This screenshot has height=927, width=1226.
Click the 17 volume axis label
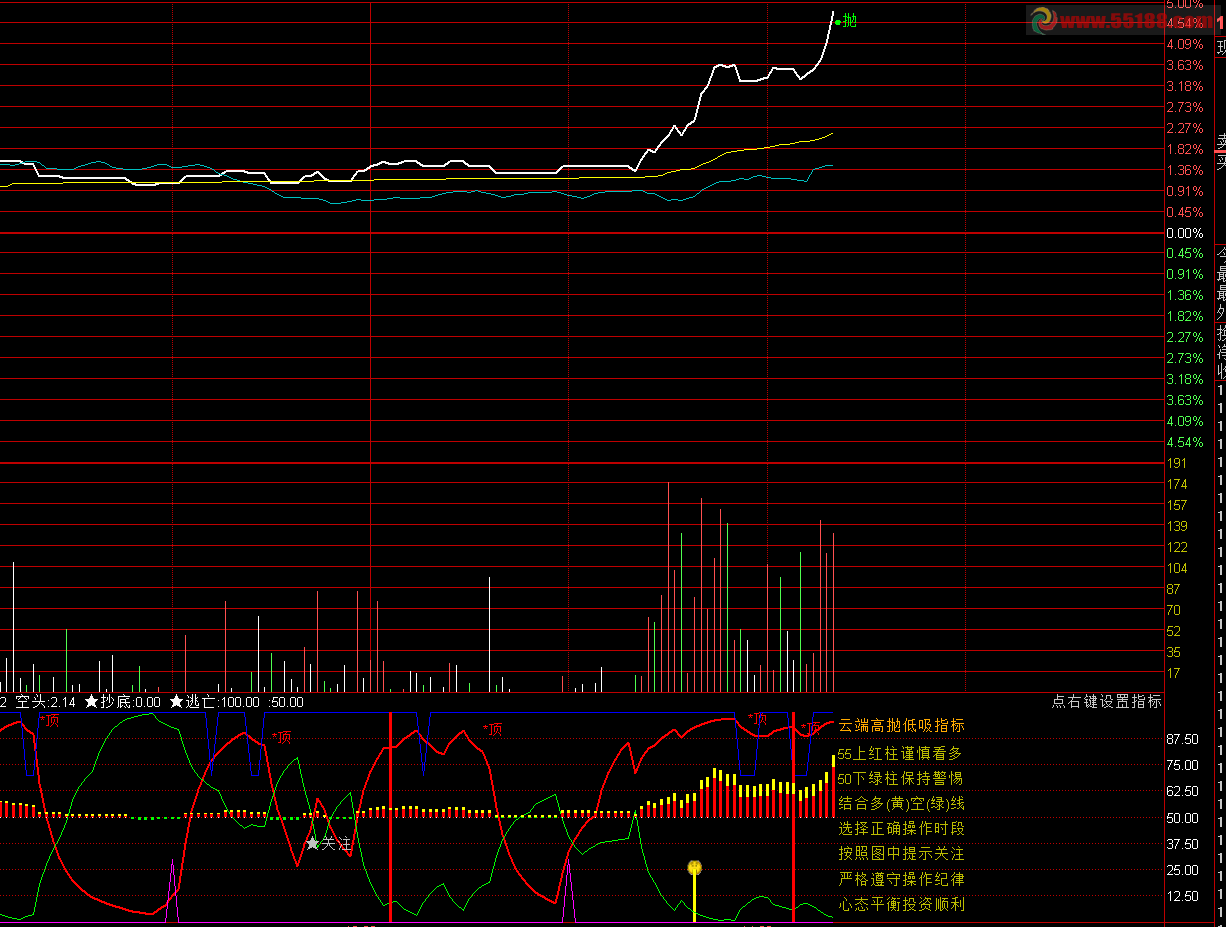coord(1174,673)
